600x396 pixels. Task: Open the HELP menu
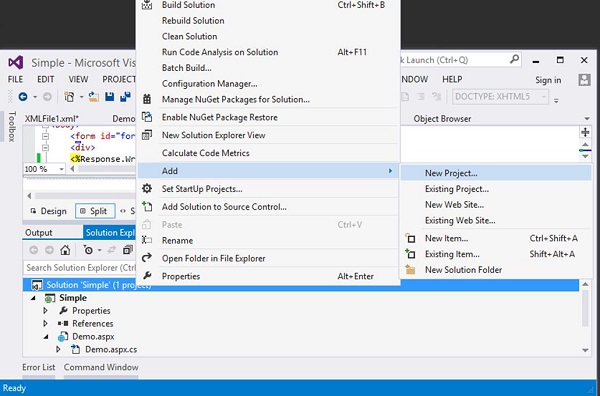[452, 79]
